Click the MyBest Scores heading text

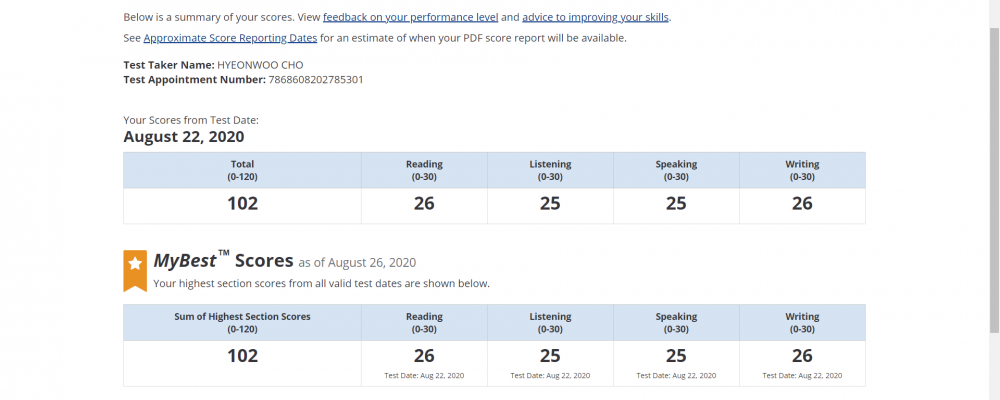(x=223, y=260)
